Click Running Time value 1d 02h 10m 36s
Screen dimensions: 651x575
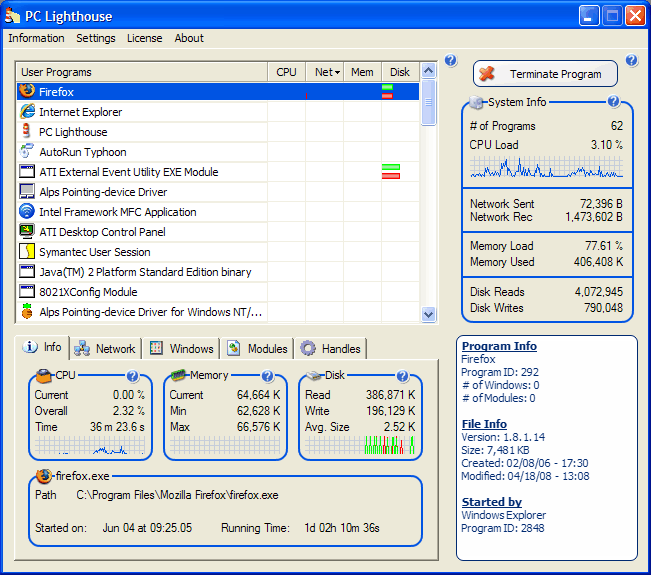[x=342, y=528]
